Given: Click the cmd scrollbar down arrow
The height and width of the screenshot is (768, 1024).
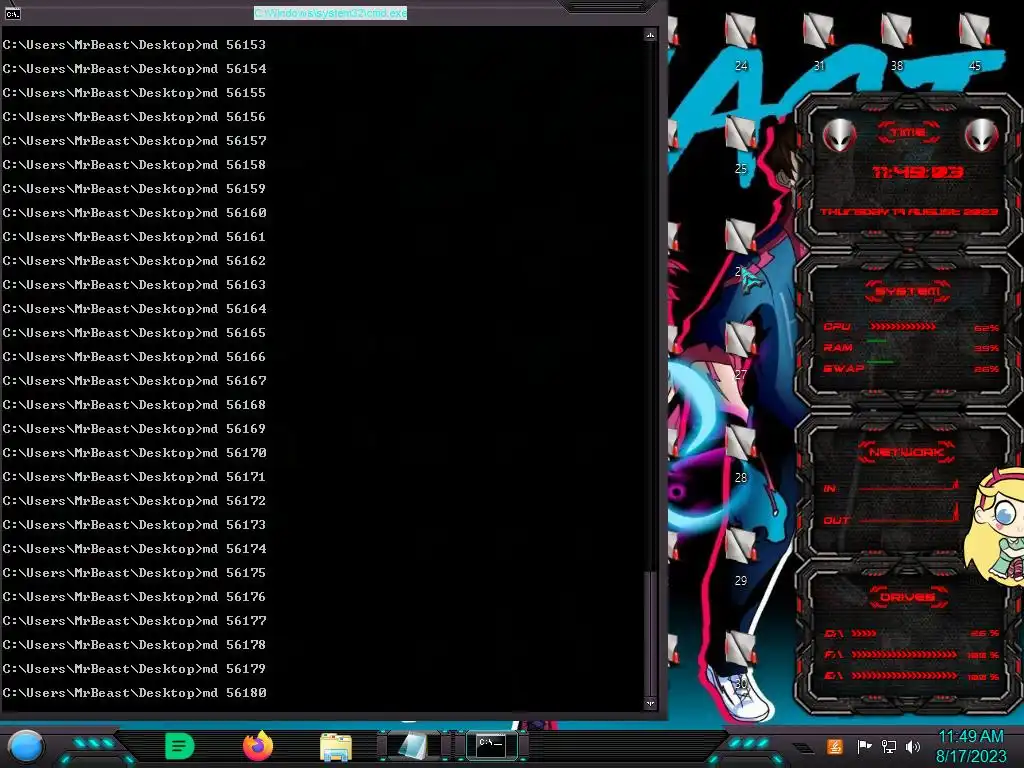Looking at the screenshot, I should pyautogui.click(x=650, y=703).
